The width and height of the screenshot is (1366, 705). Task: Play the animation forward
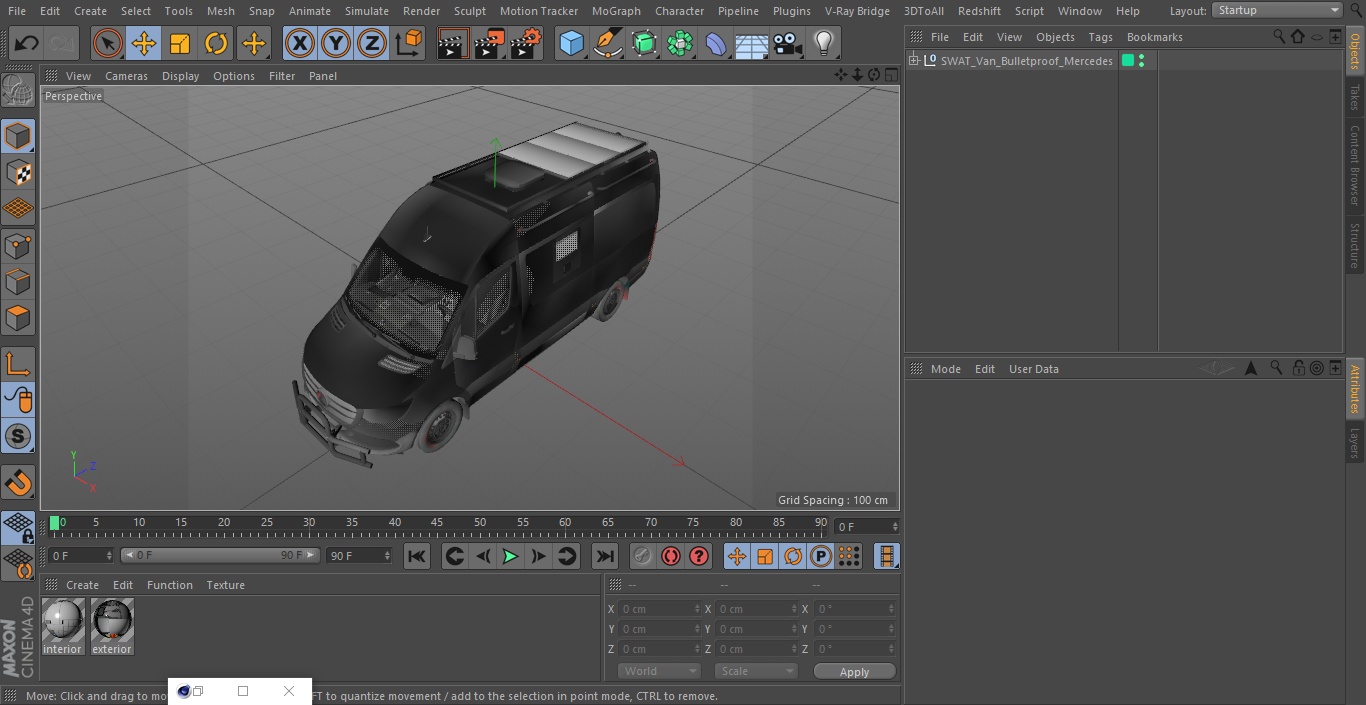pyautogui.click(x=510, y=557)
